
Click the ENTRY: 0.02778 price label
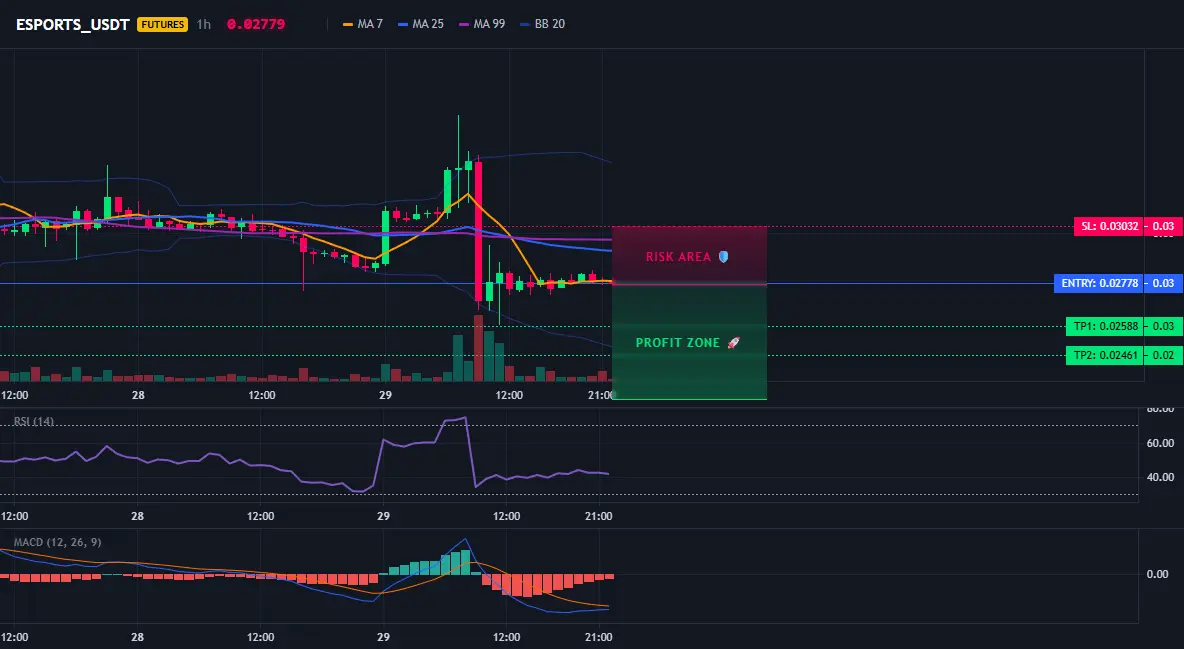[x=1099, y=283]
